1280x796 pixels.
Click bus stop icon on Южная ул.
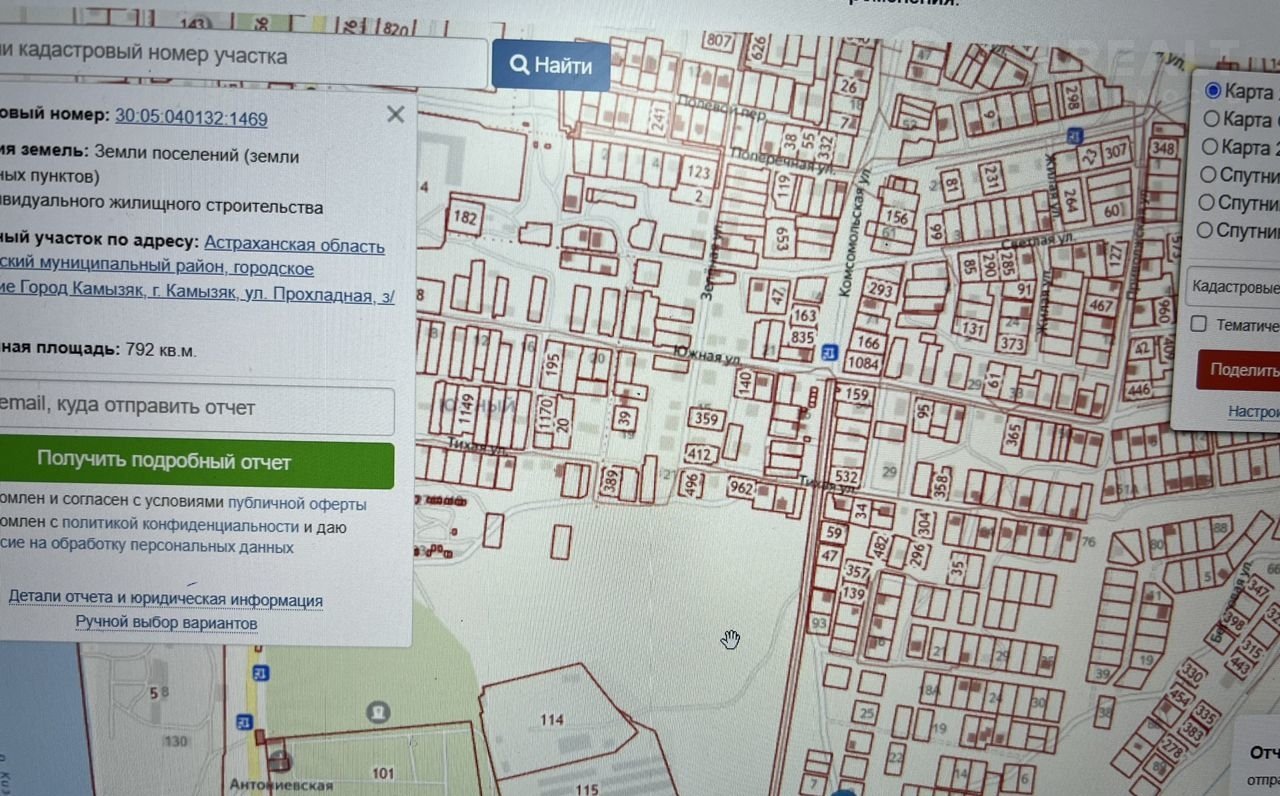pyautogui.click(x=829, y=352)
